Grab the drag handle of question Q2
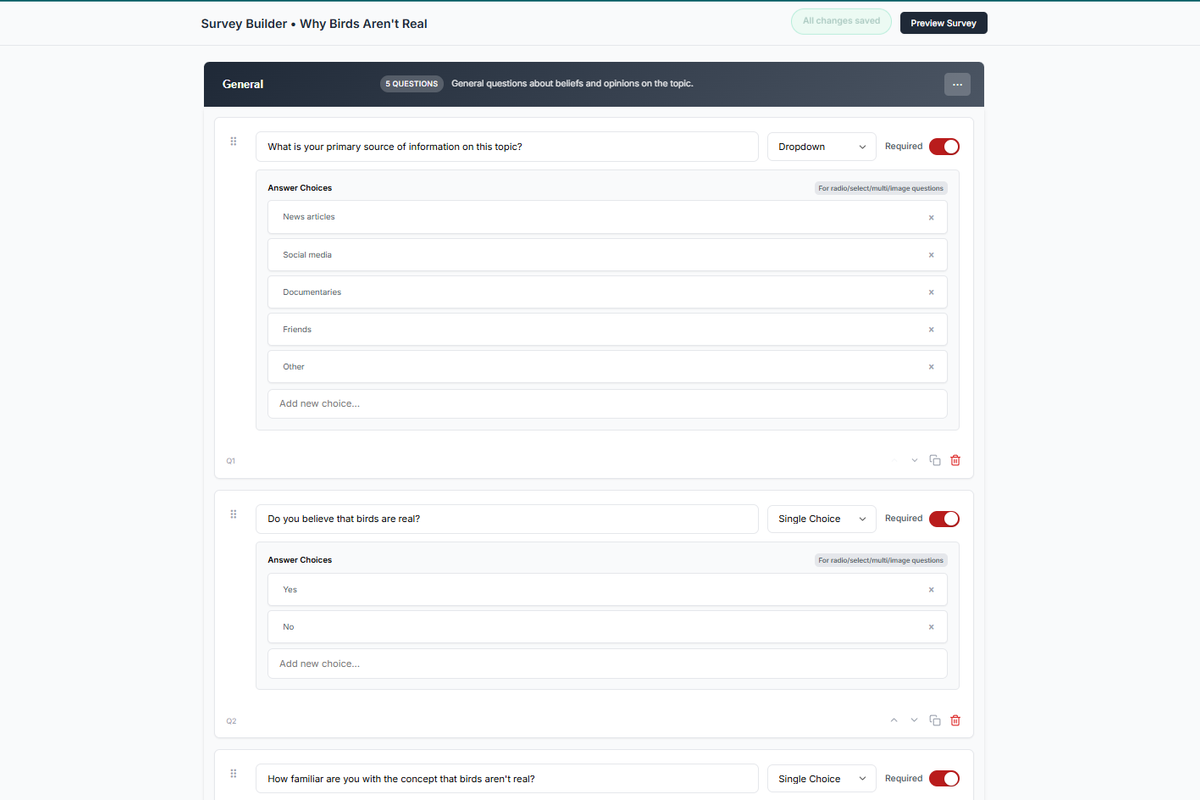Image resolution: width=1200 pixels, height=800 pixels. [x=233, y=513]
